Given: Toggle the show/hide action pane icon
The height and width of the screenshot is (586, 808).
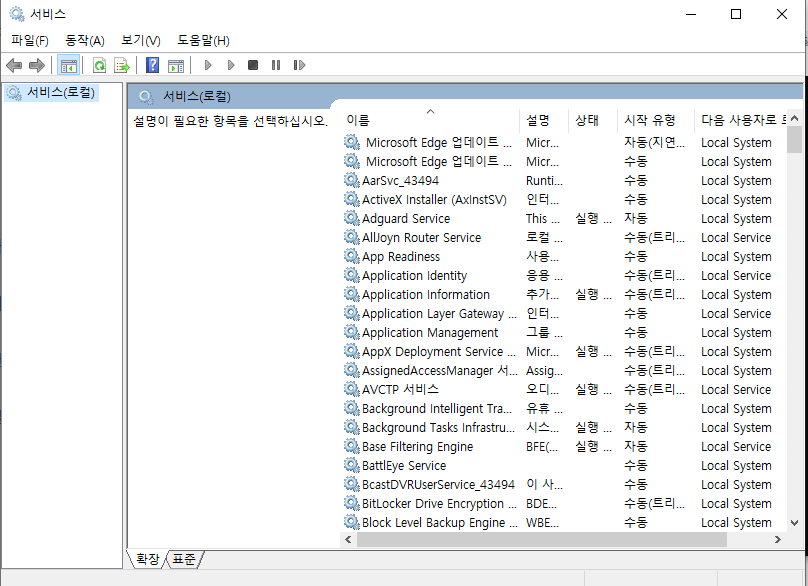Looking at the screenshot, I should tap(176, 65).
